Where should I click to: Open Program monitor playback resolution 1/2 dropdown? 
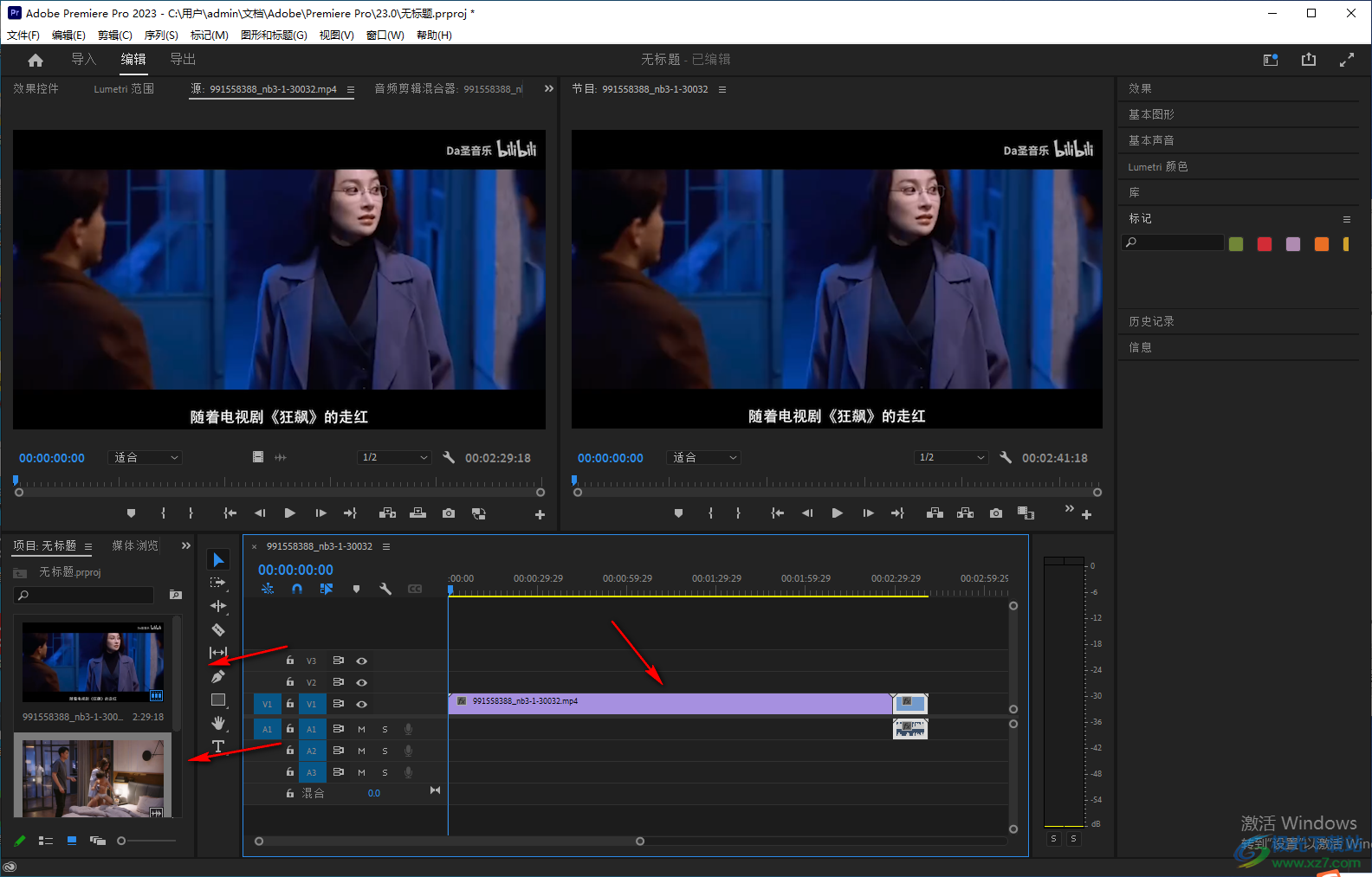pyautogui.click(x=951, y=457)
